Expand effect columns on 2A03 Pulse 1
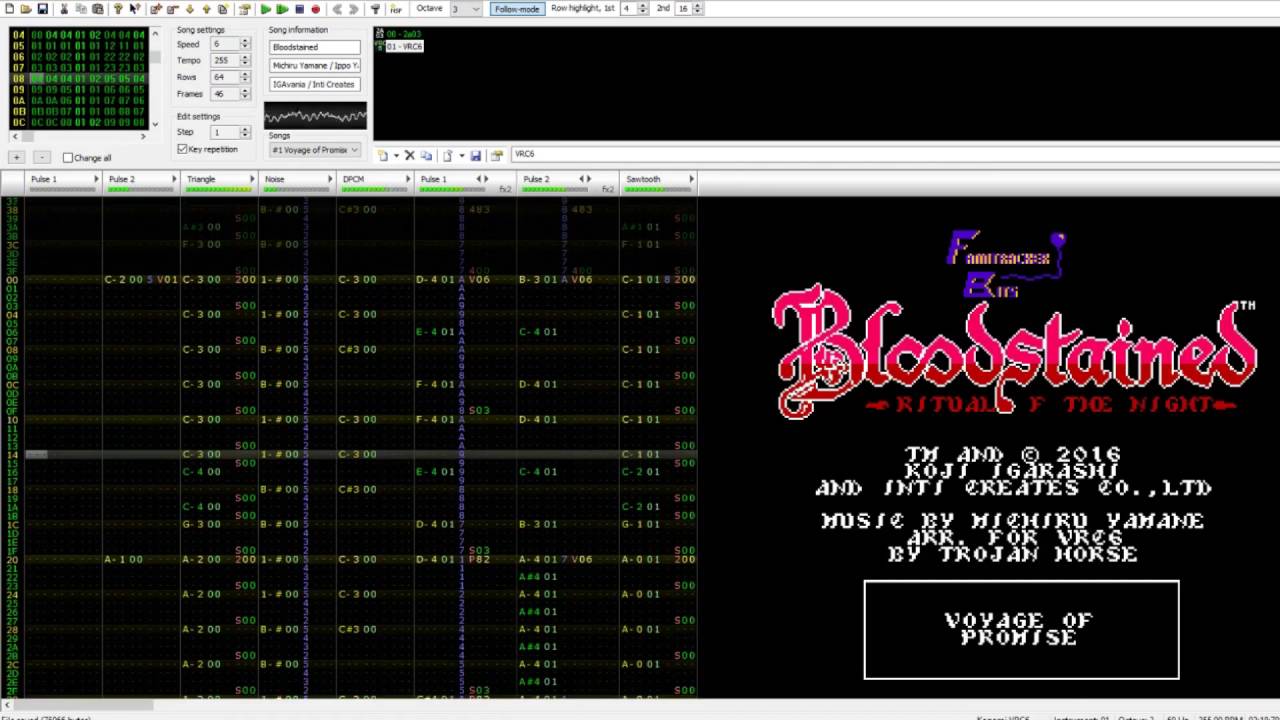Screen dimensions: 1280x720 (96, 179)
